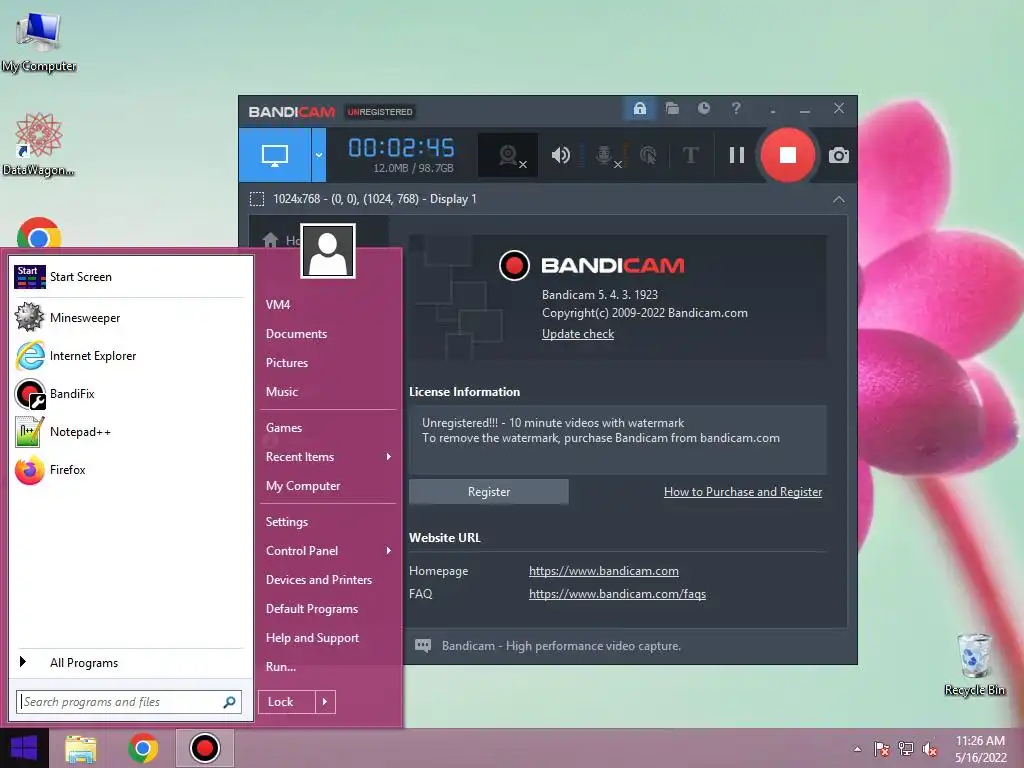Open My Computer from start menu
The height and width of the screenshot is (768, 1024).
coord(303,486)
